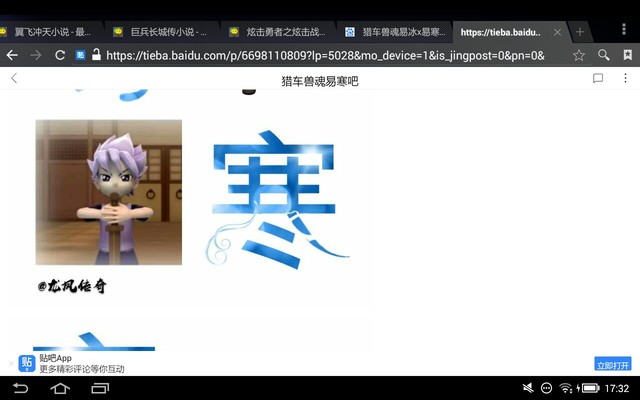Click the 贴吧App logo icon in banner
The image size is (640, 400).
click(x=27, y=363)
